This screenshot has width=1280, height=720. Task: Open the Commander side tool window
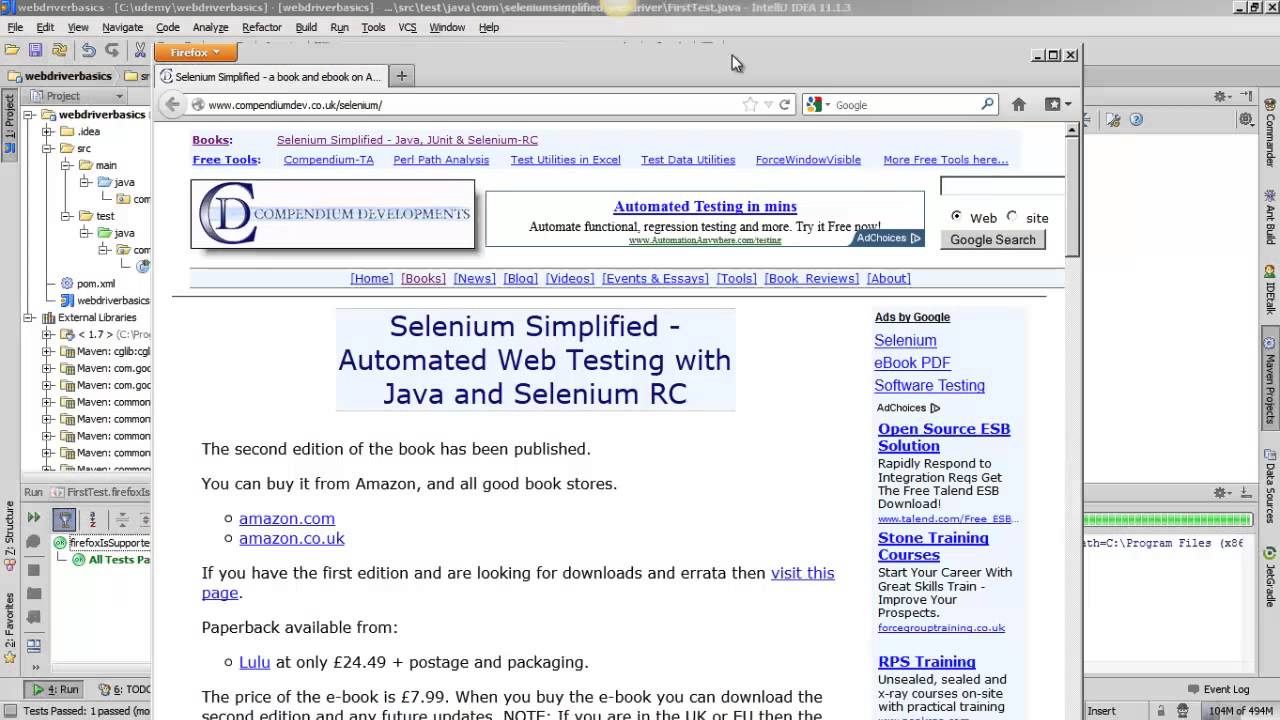coord(1270,133)
